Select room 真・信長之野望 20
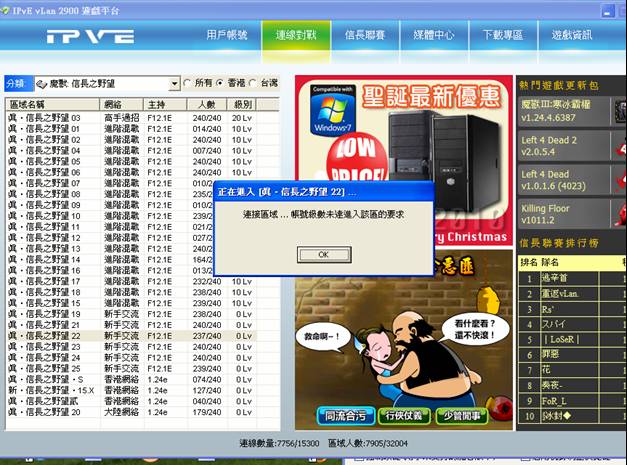 pyautogui.click(x=131, y=412)
